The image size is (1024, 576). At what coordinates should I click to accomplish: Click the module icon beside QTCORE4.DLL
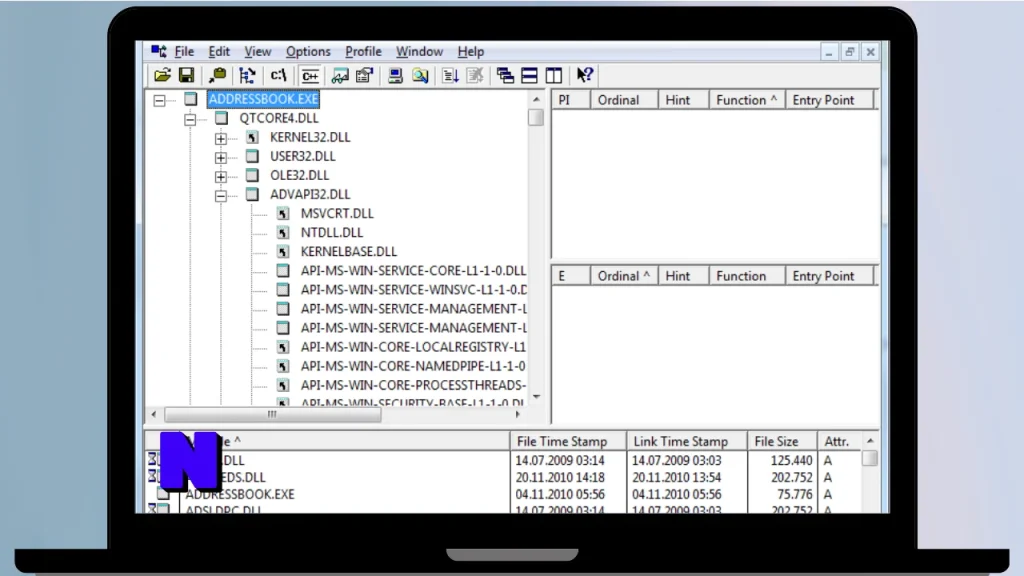221,118
